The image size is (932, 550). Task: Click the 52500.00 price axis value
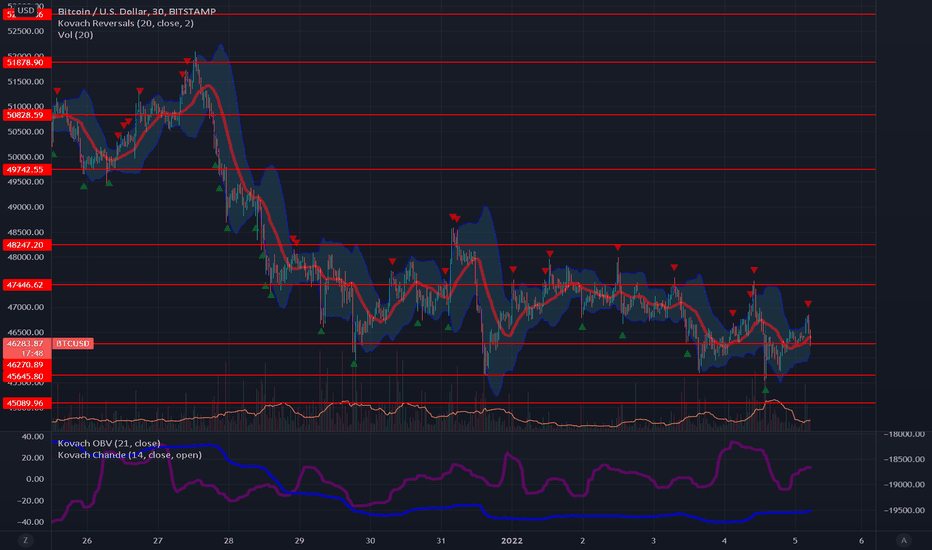click(x=26, y=31)
